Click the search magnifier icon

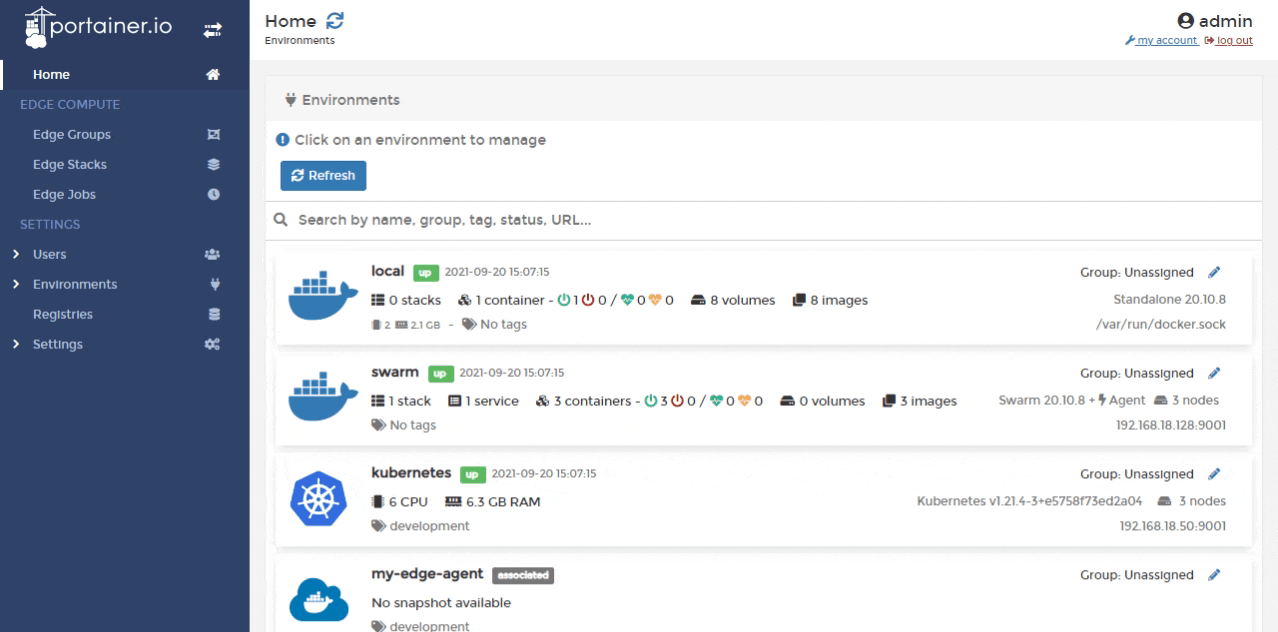pos(281,220)
